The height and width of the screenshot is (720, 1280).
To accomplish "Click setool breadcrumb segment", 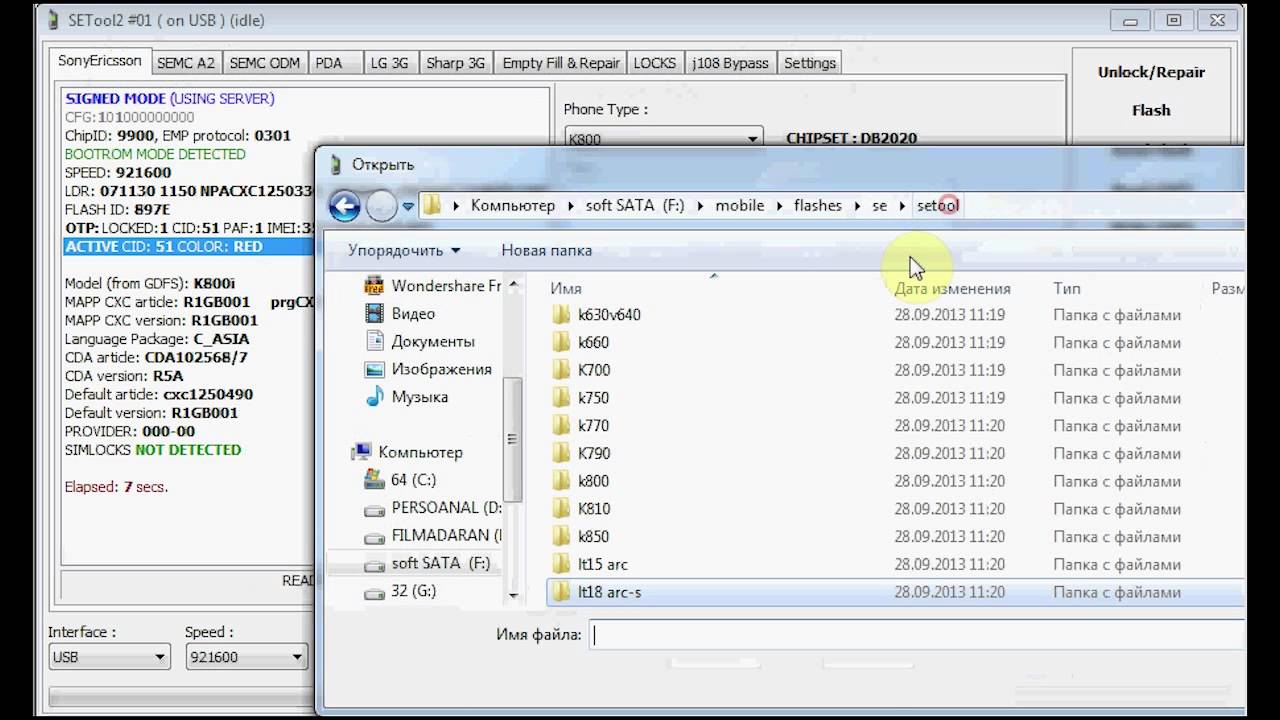I will (x=938, y=205).
